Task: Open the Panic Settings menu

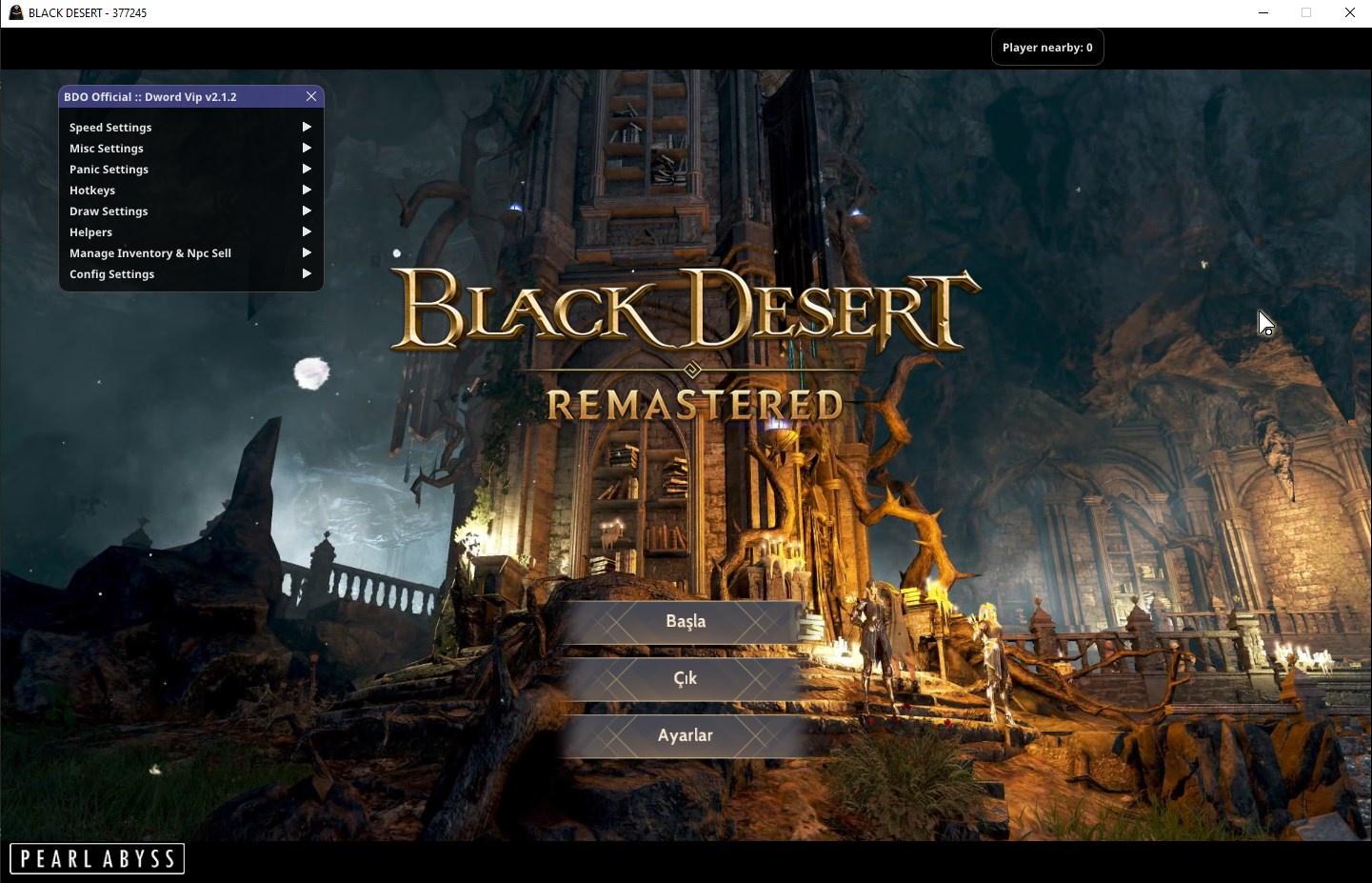Action: (x=190, y=169)
